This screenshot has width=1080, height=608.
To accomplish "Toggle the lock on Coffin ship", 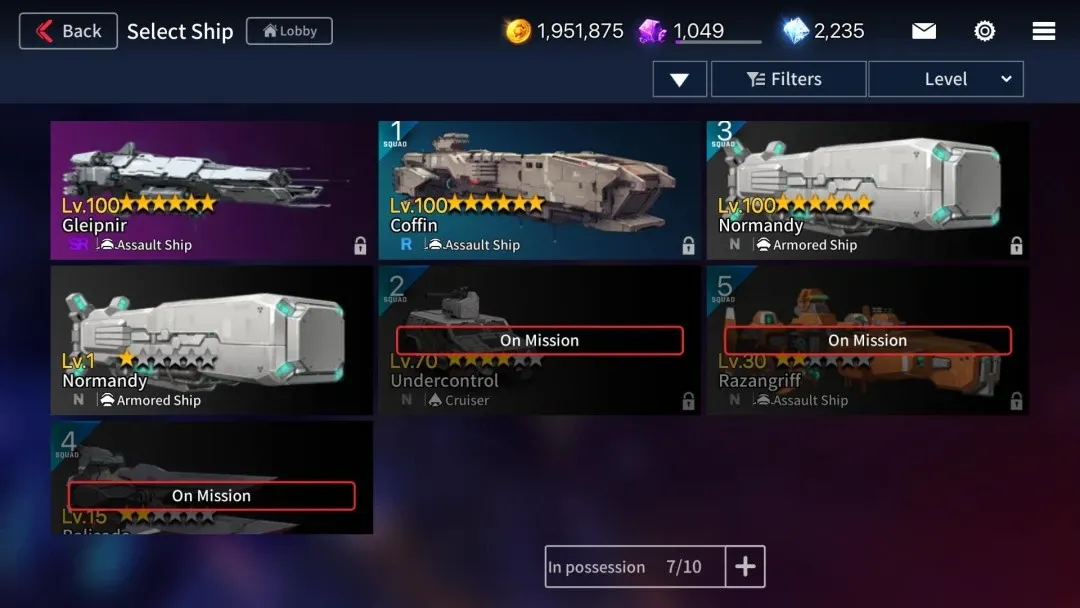I will click(x=688, y=245).
